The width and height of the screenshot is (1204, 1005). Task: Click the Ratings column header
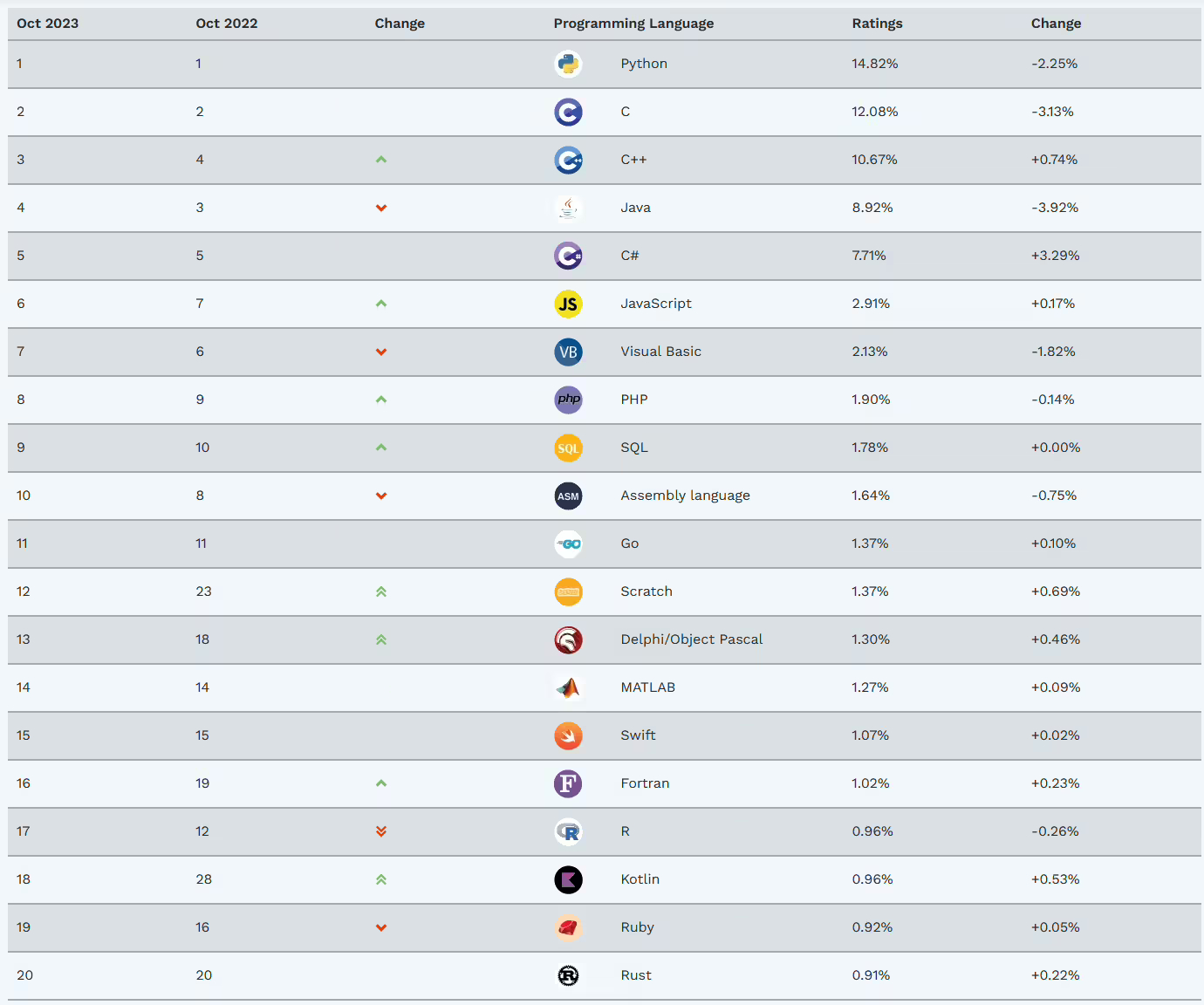click(877, 24)
